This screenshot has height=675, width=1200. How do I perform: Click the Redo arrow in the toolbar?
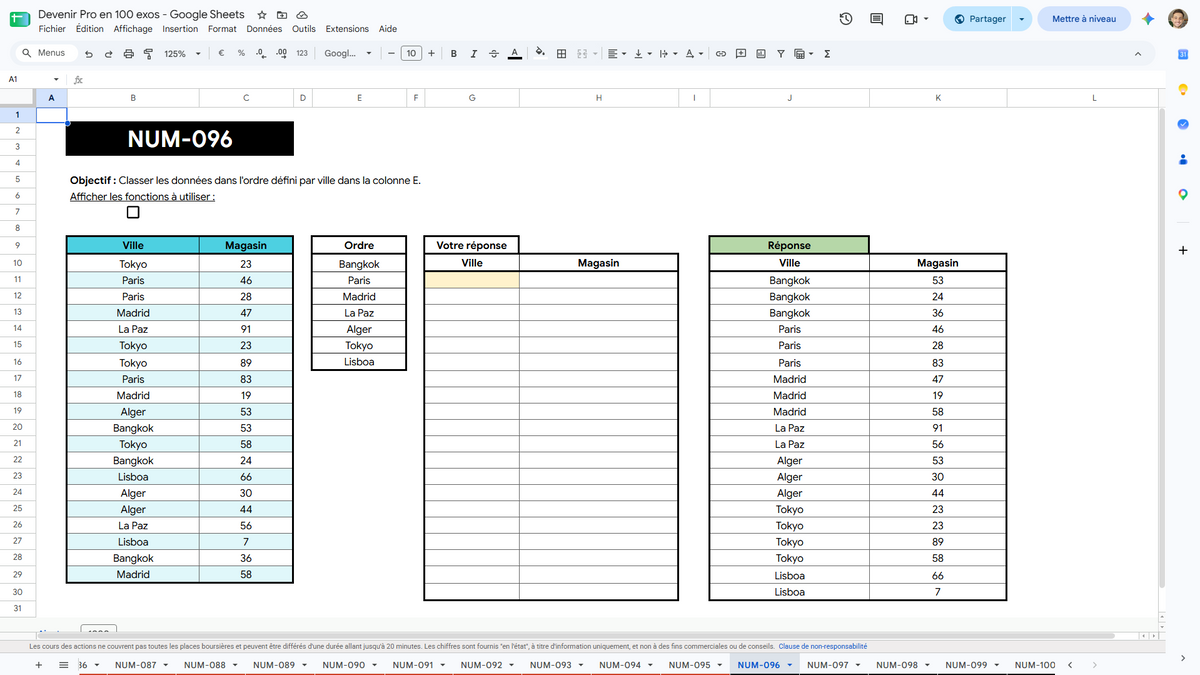coord(108,54)
